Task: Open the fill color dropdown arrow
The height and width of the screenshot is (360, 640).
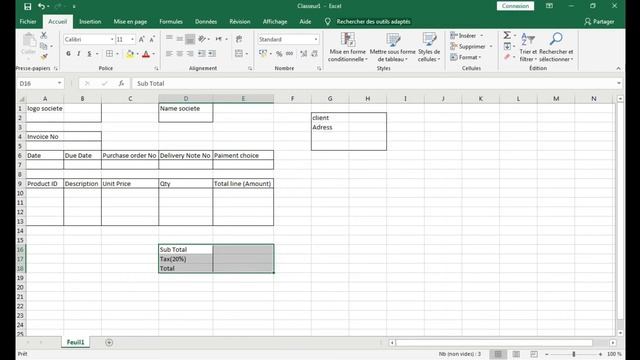Action: (x=138, y=53)
